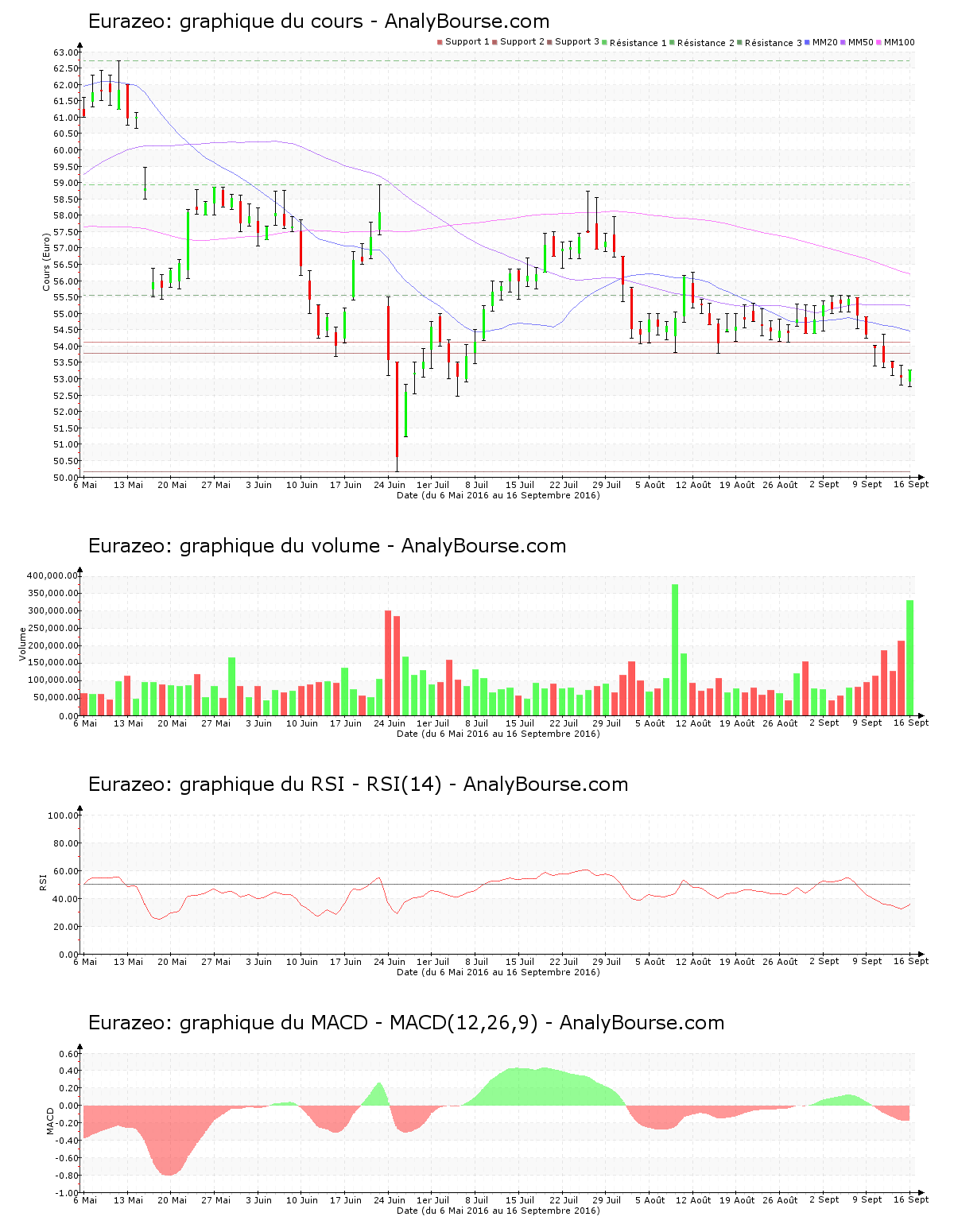Click the 100.00 RSI axis value
This screenshot has height=1232, width=954.
coord(64,816)
